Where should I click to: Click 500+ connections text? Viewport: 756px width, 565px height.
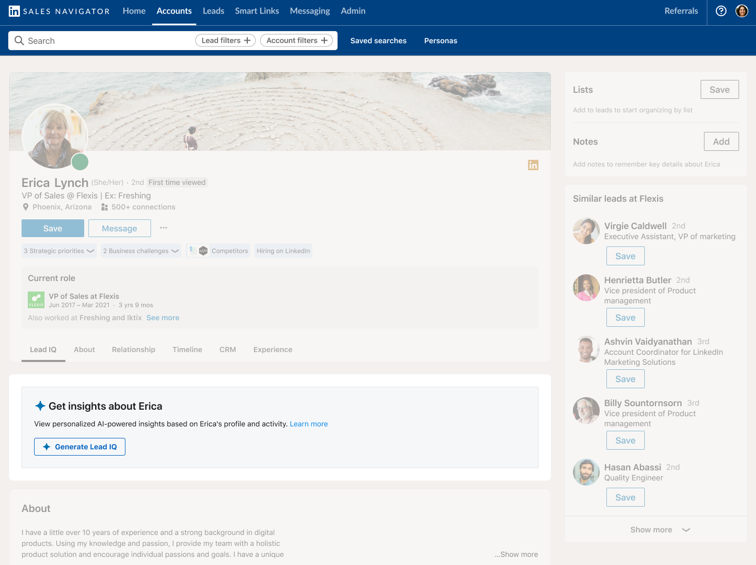143,207
